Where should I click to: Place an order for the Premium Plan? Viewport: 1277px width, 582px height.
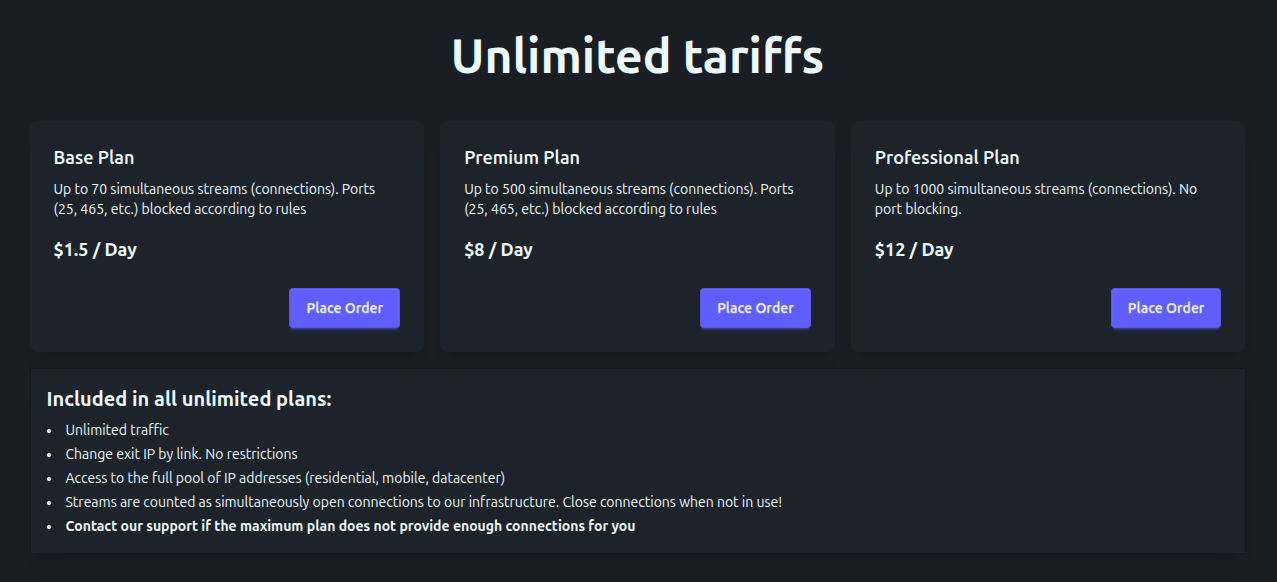[x=755, y=308]
